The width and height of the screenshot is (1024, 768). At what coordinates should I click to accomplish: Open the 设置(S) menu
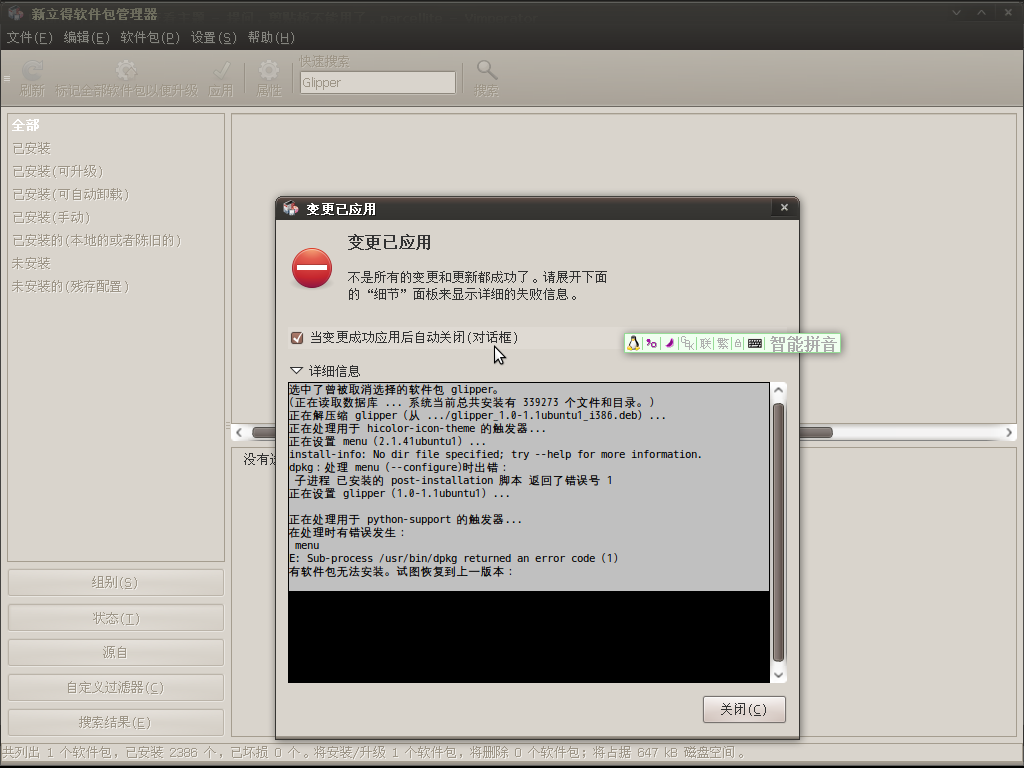coord(214,38)
